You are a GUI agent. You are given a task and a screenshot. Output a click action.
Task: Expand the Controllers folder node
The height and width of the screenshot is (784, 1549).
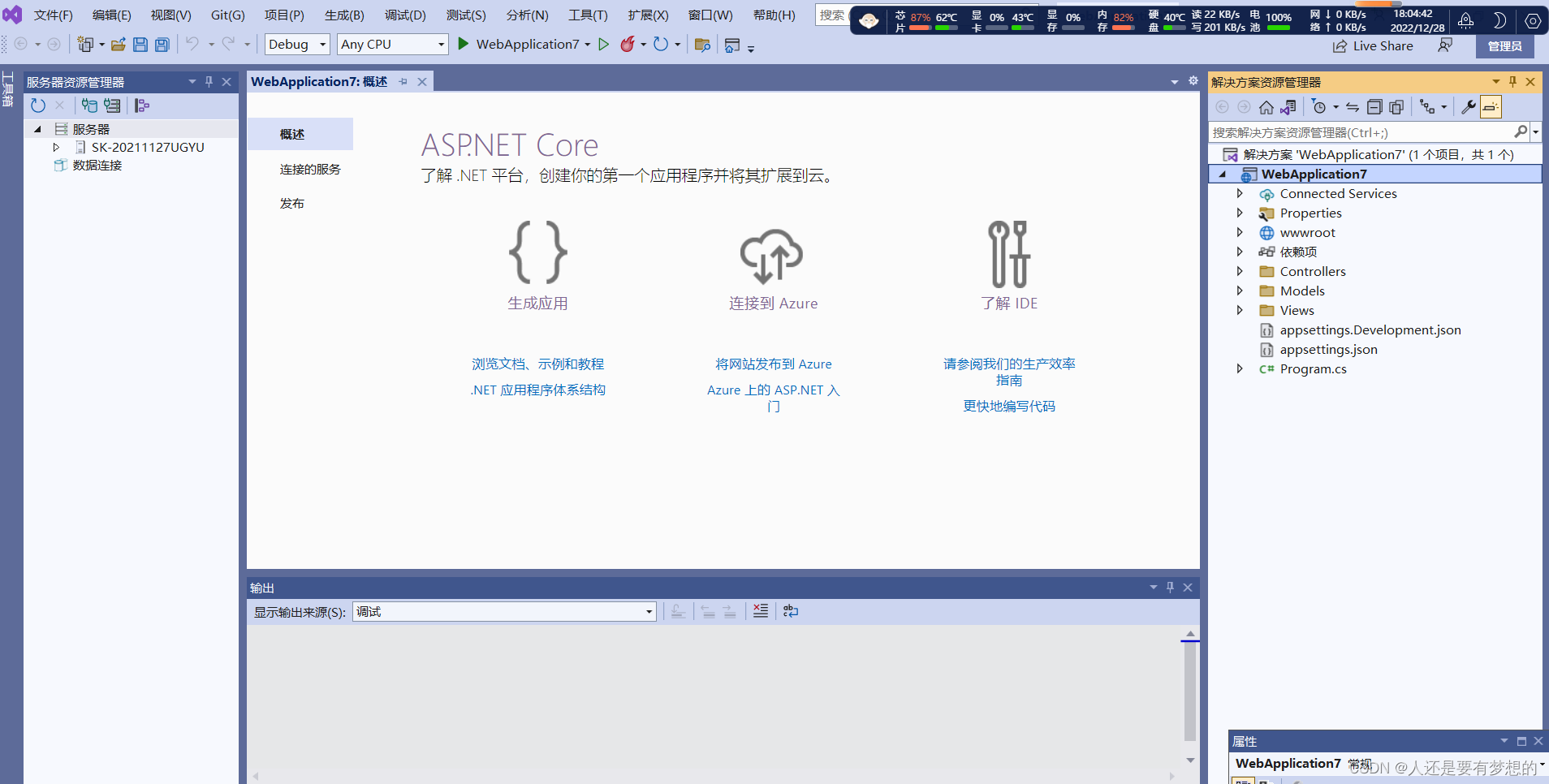pyautogui.click(x=1240, y=271)
